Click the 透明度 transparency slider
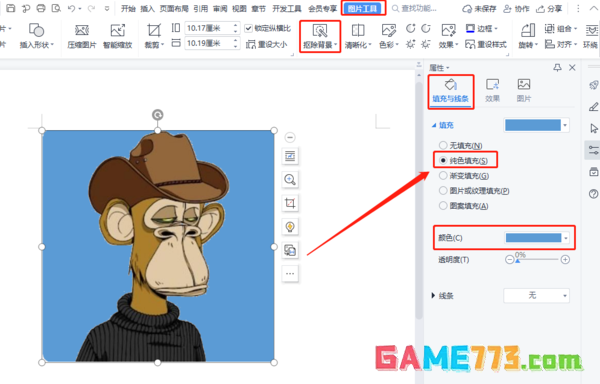The width and height of the screenshot is (600, 384). tap(537, 260)
